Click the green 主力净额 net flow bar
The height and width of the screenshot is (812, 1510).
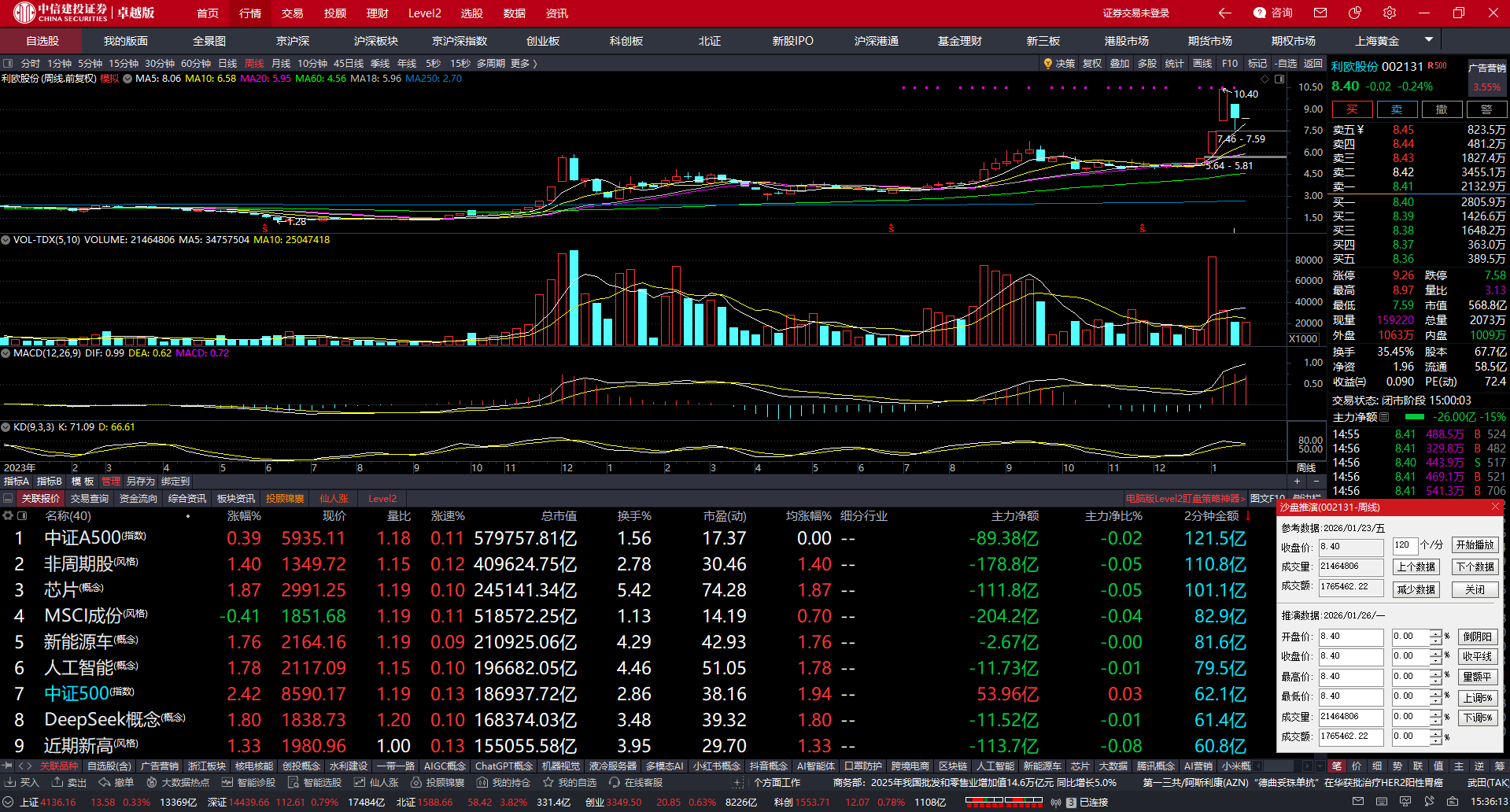tap(1415, 417)
